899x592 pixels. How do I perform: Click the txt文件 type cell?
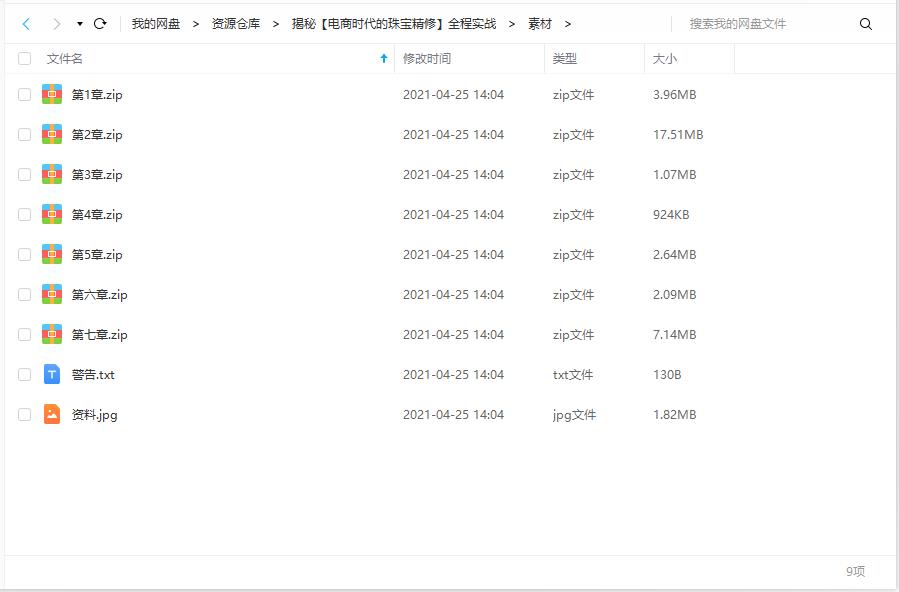(573, 375)
